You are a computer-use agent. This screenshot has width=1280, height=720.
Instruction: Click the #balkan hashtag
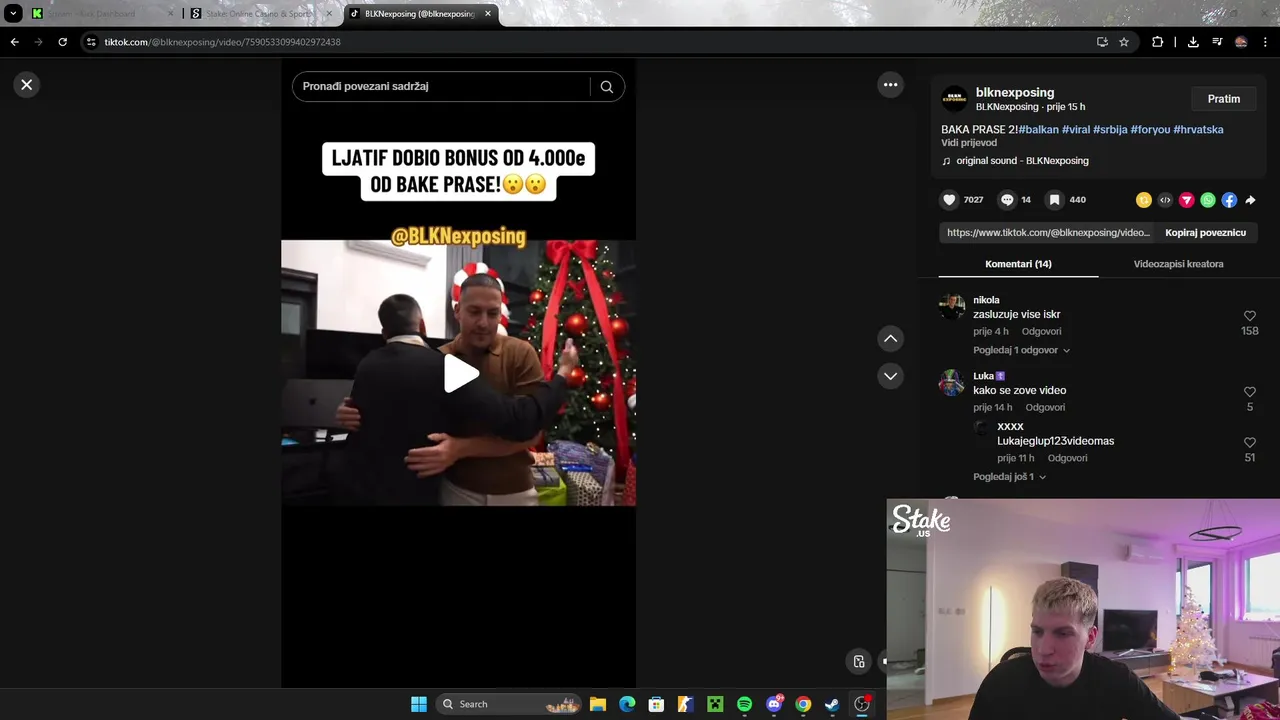(1038, 129)
